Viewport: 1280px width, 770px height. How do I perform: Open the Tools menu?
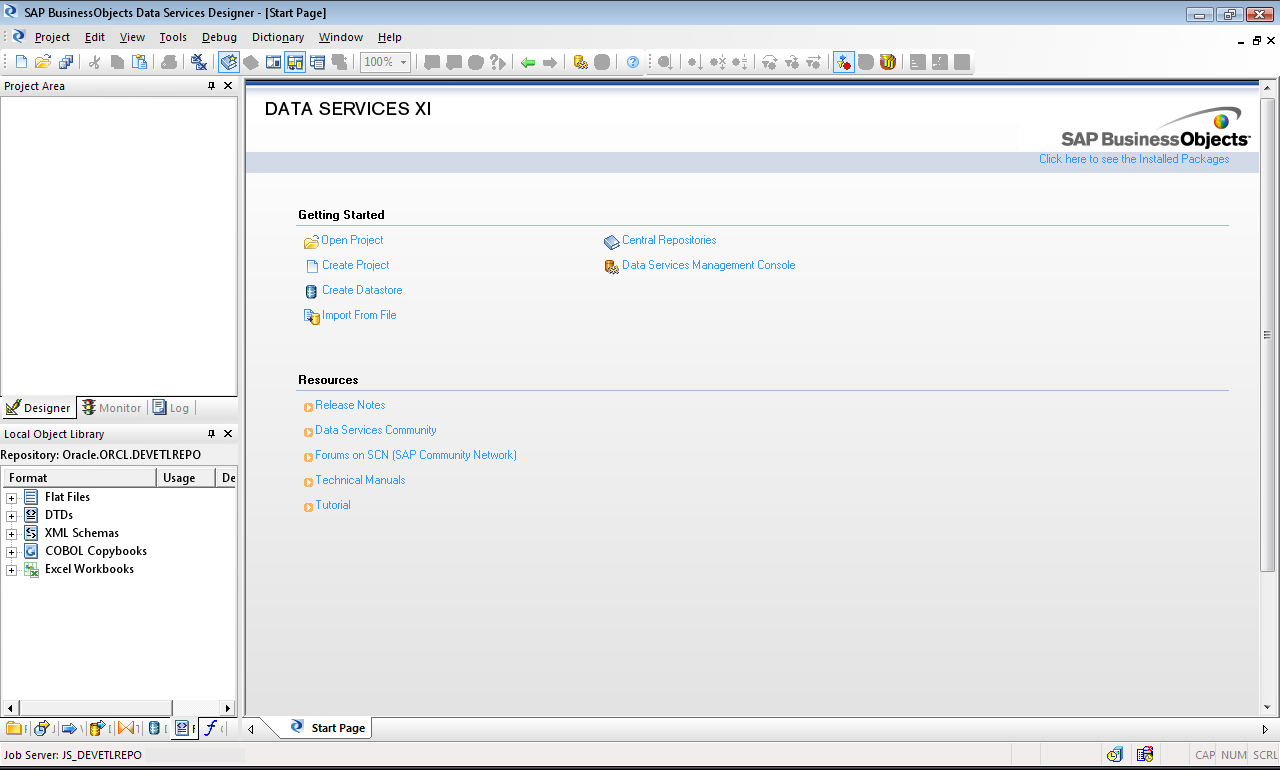(x=173, y=37)
